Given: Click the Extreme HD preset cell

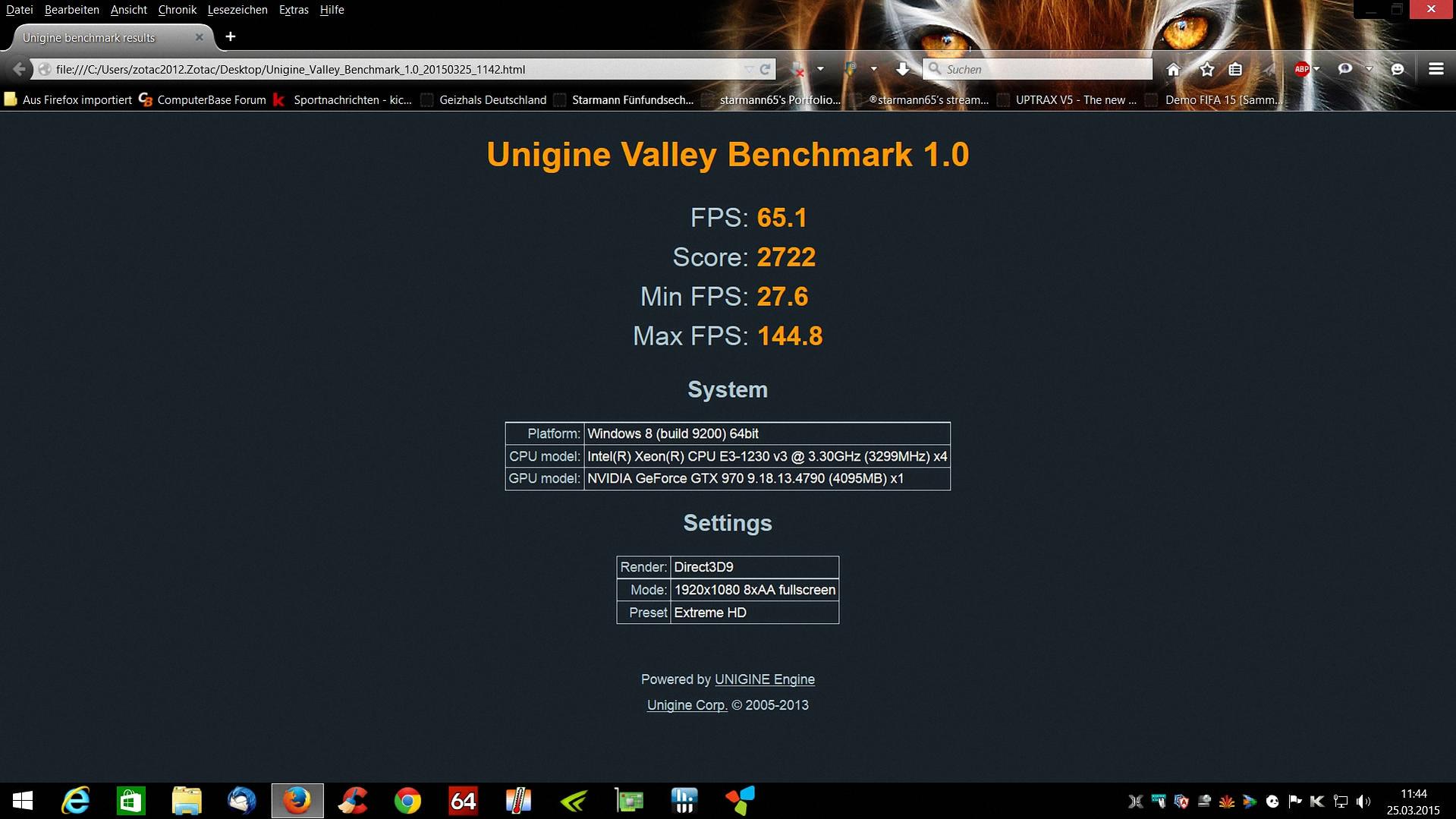Looking at the screenshot, I should pos(755,613).
